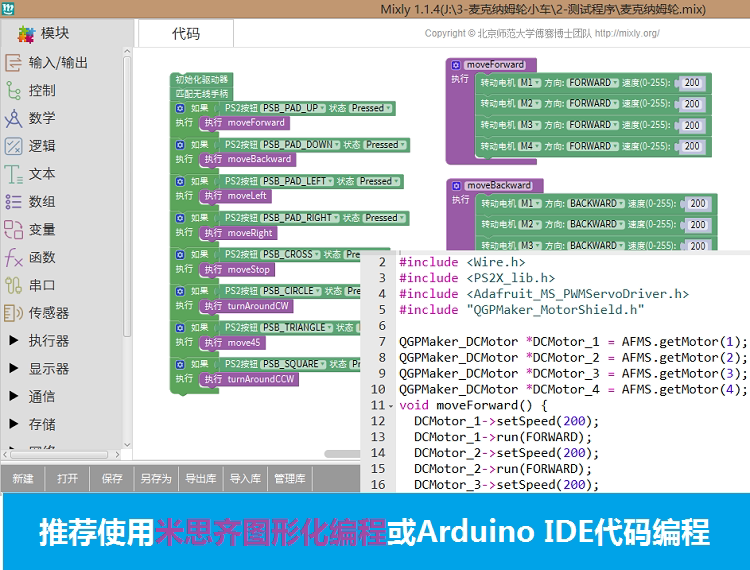750x570 pixels.
Task: Expand the 通信 category
Action: point(14,396)
